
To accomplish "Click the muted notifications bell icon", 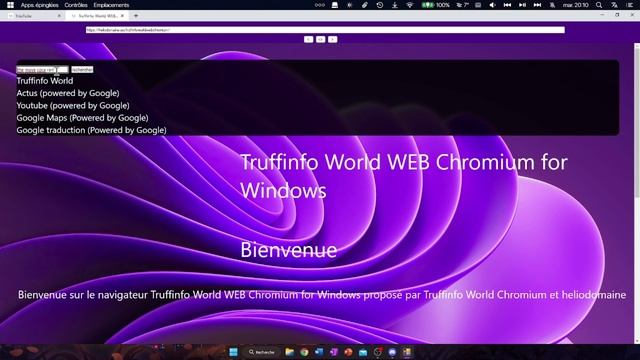I will (552, 5).
